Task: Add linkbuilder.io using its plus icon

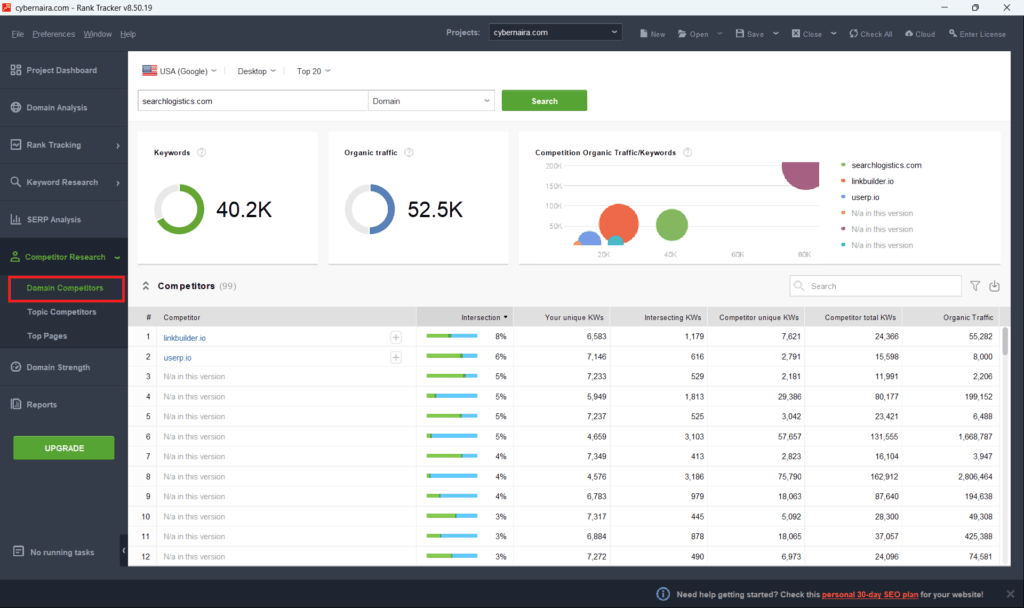Action: click(396, 337)
